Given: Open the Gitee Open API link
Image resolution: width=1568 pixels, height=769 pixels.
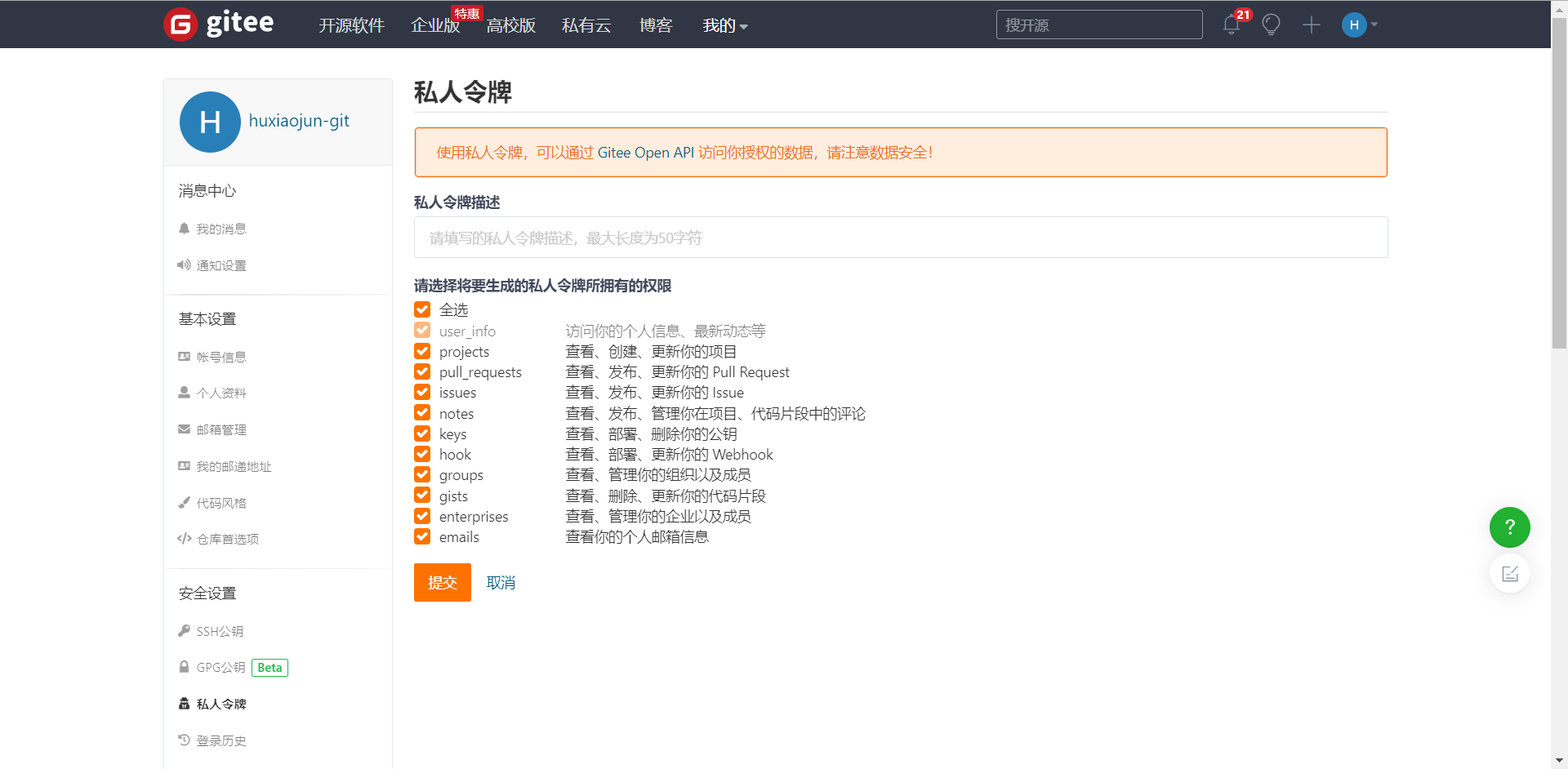Looking at the screenshot, I should pyautogui.click(x=646, y=153).
